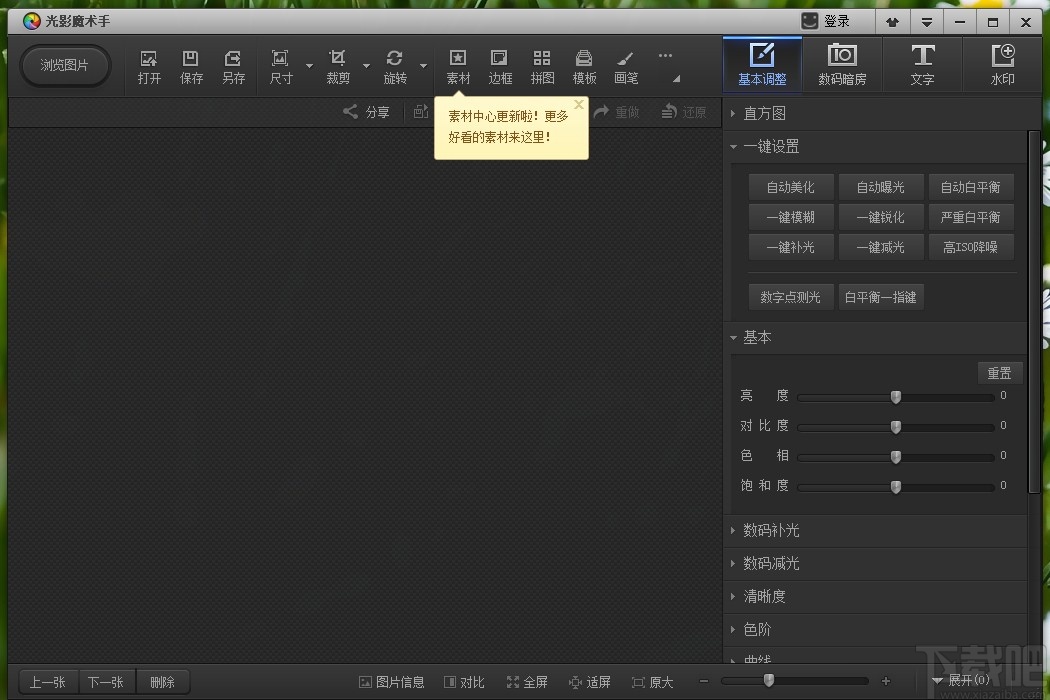Click the 还原 restore icon

[684, 112]
